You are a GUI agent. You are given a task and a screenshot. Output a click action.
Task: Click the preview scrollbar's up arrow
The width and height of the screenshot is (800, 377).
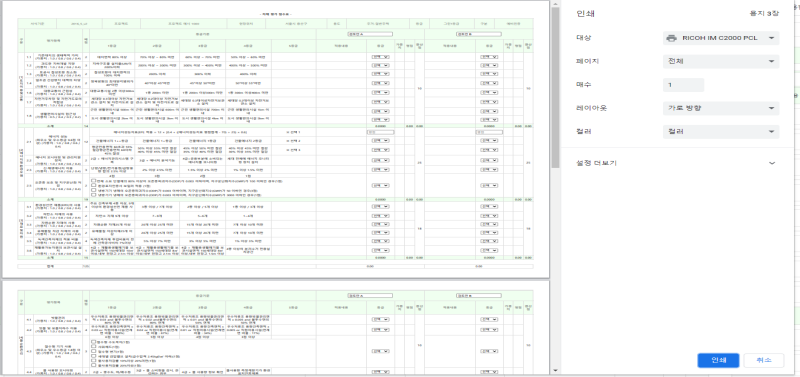click(556, 4)
